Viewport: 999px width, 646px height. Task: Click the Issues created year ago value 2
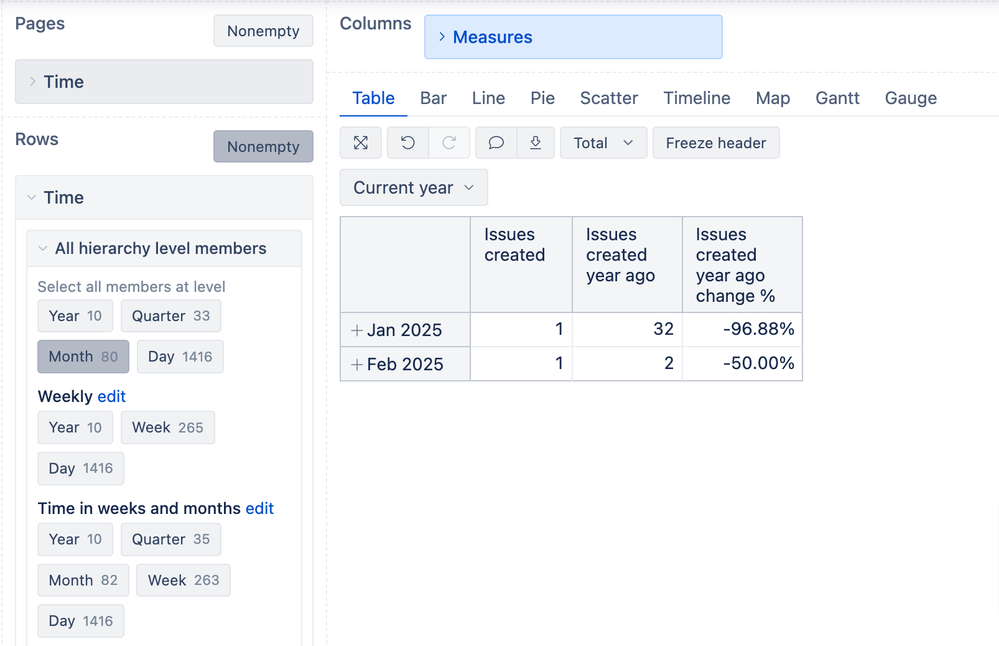(x=627, y=364)
